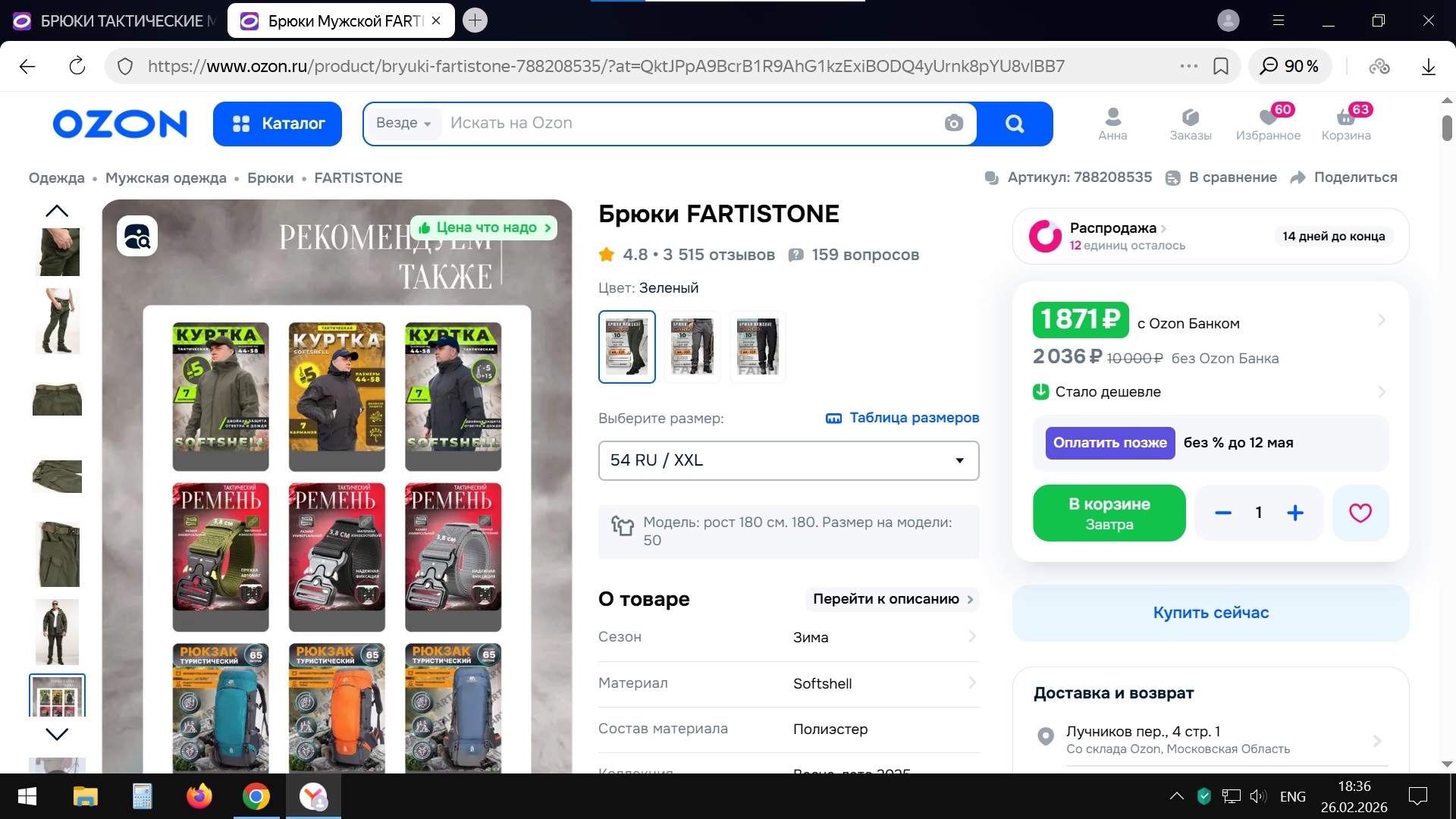Select the belt close-up thumbnail
This screenshot has height=819, width=1456.
click(x=57, y=398)
